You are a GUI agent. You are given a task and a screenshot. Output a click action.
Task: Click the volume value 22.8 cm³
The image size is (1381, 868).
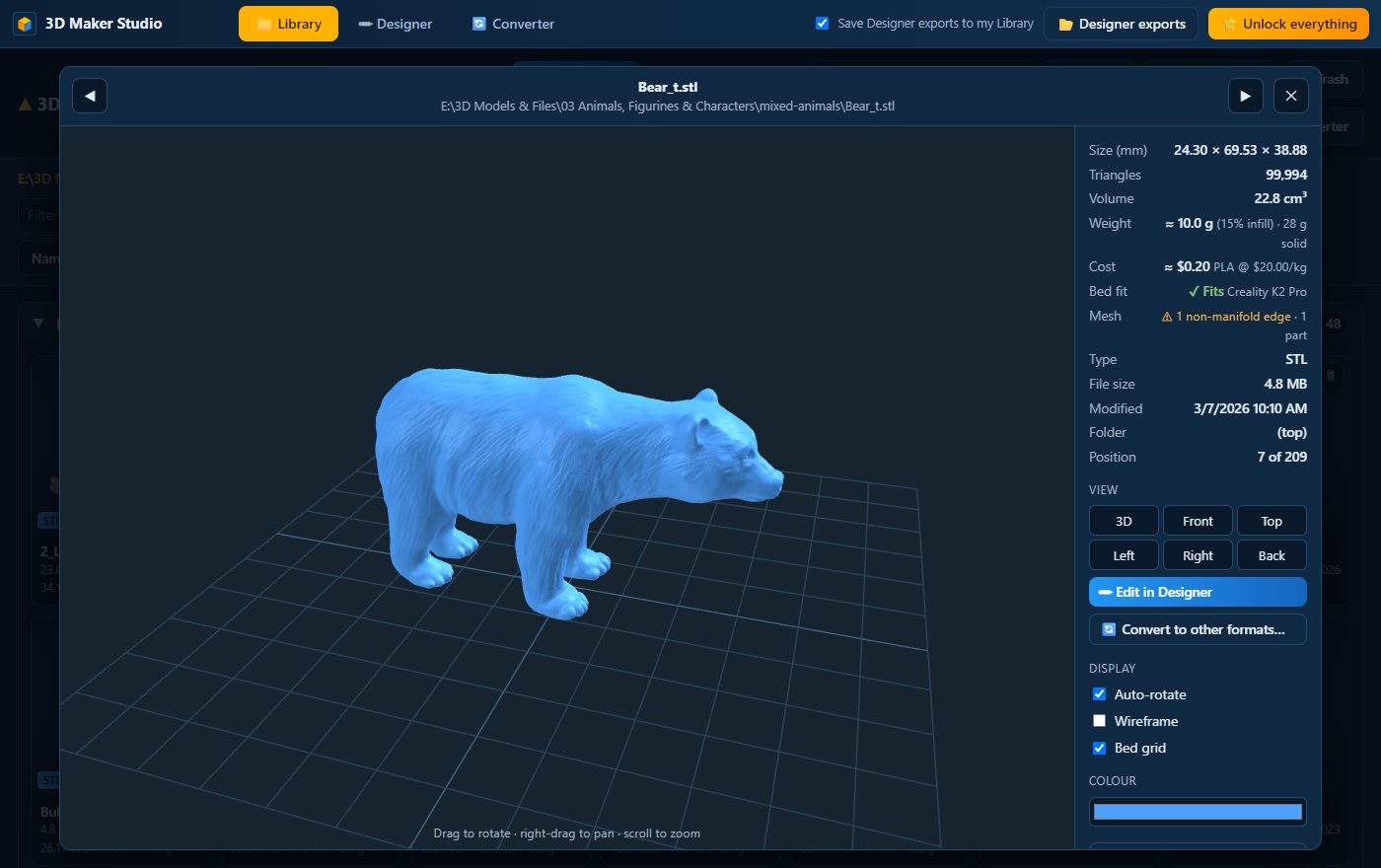point(1280,198)
